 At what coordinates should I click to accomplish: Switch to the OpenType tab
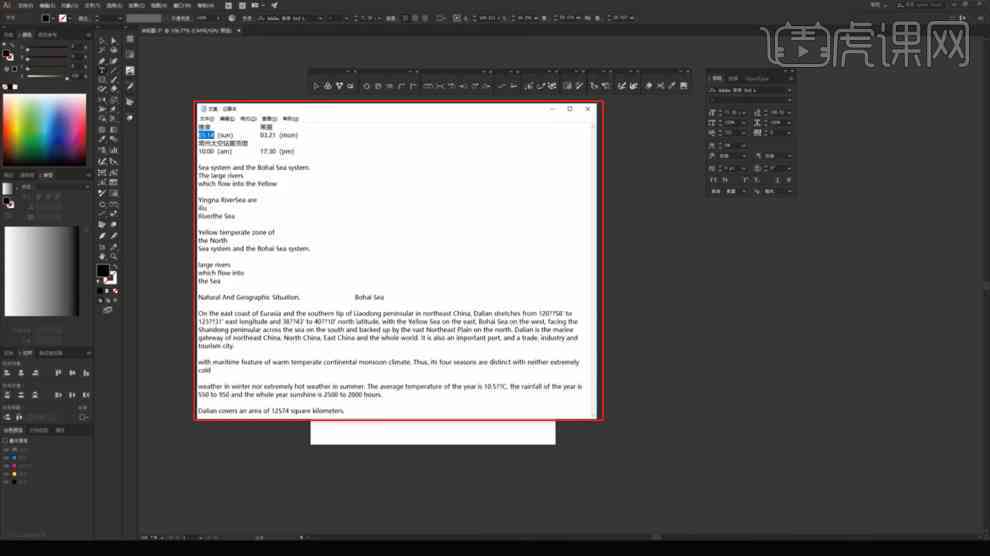(757, 78)
